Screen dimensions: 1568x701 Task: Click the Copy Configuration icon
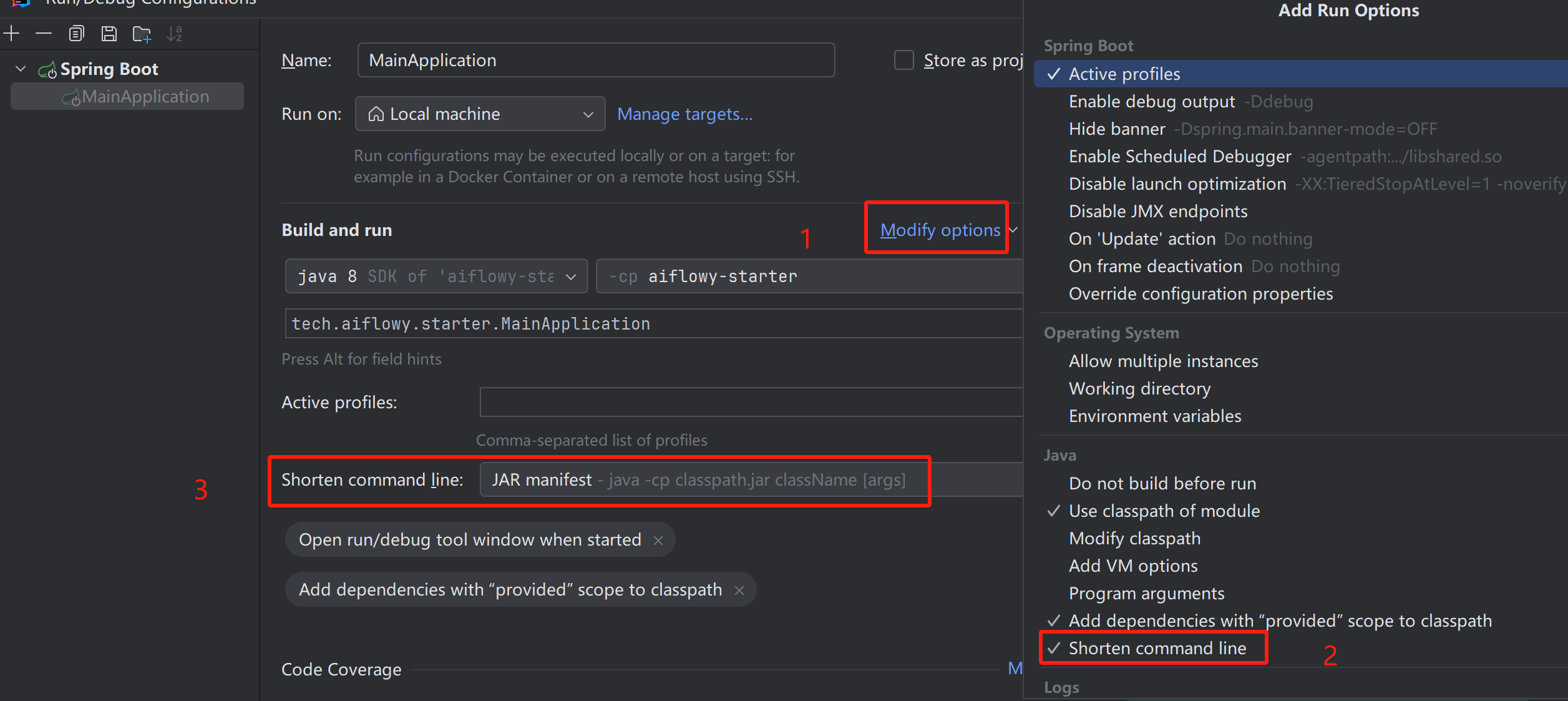coord(76,34)
